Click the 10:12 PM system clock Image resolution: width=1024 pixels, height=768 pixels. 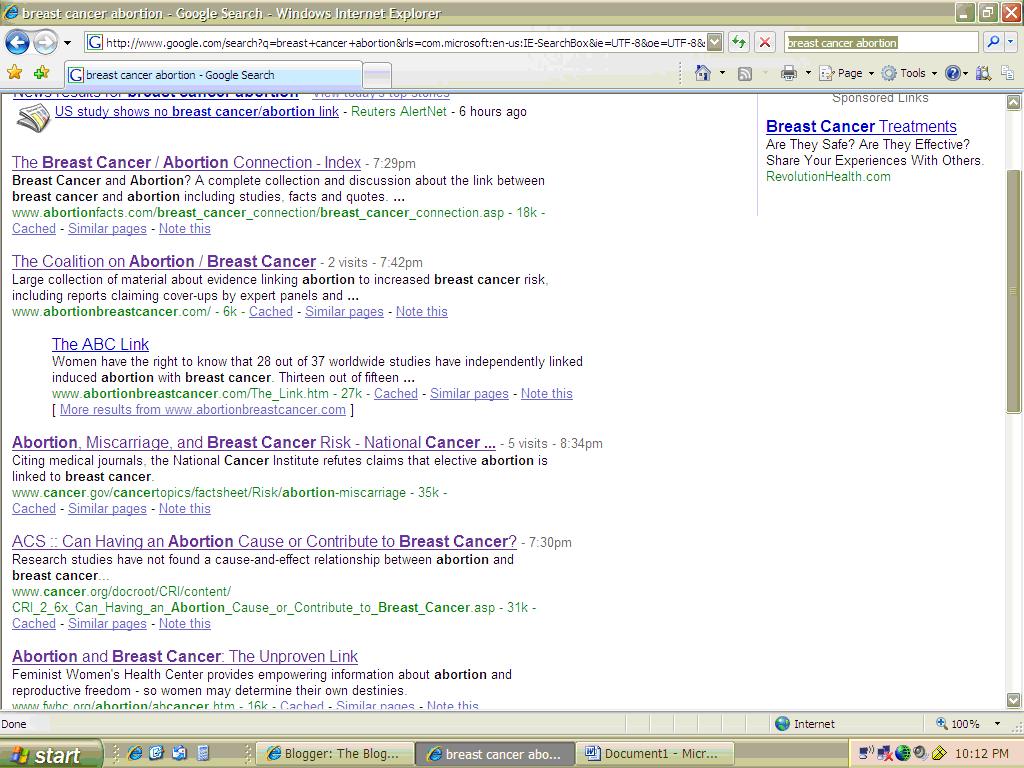[x=982, y=754]
